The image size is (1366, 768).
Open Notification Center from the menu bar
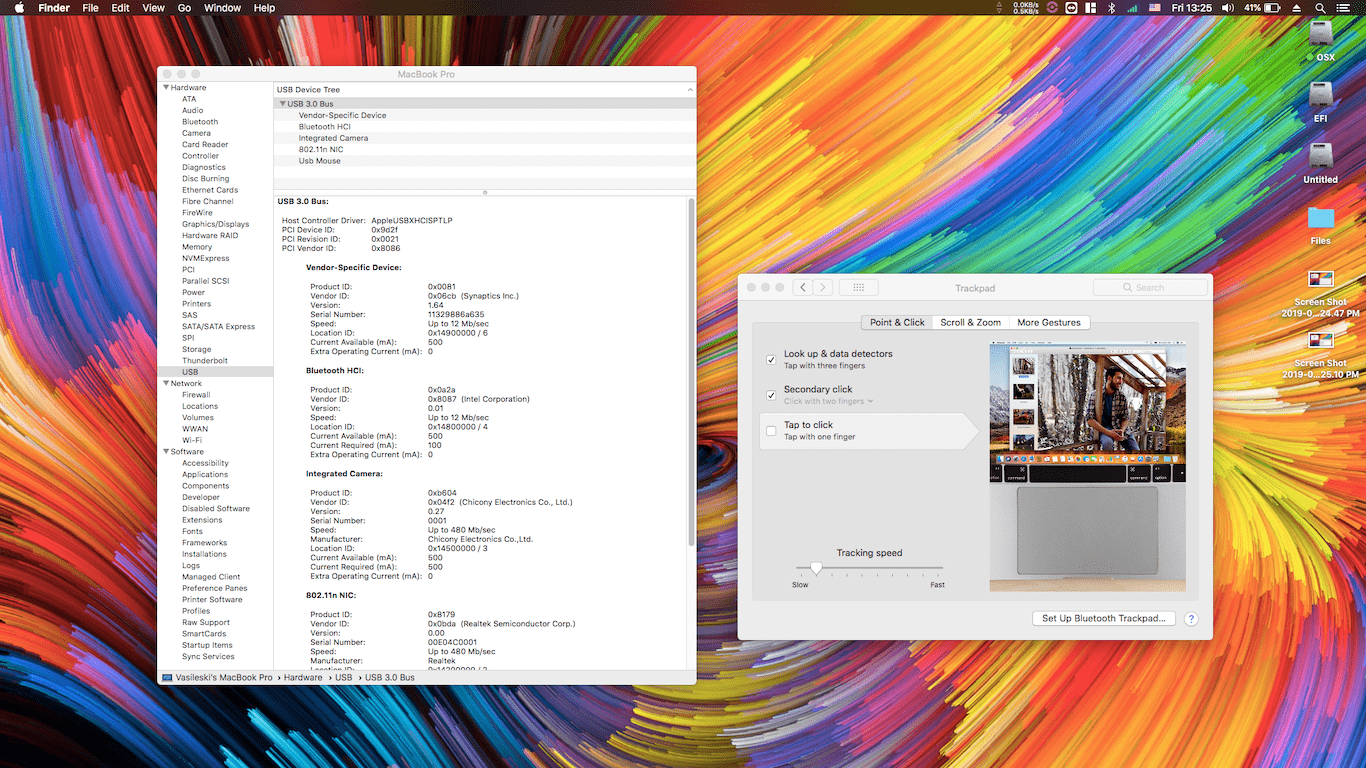point(1343,7)
